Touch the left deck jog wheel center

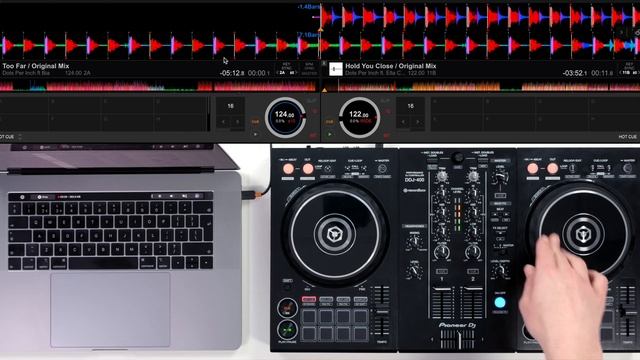(335, 234)
